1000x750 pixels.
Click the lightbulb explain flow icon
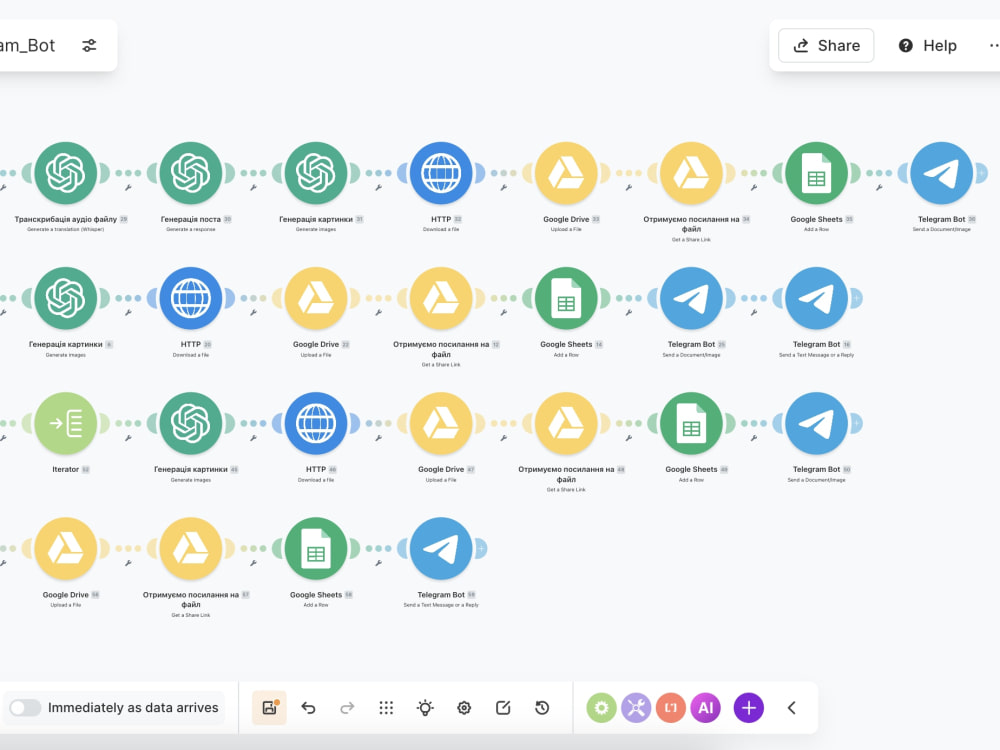click(425, 707)
